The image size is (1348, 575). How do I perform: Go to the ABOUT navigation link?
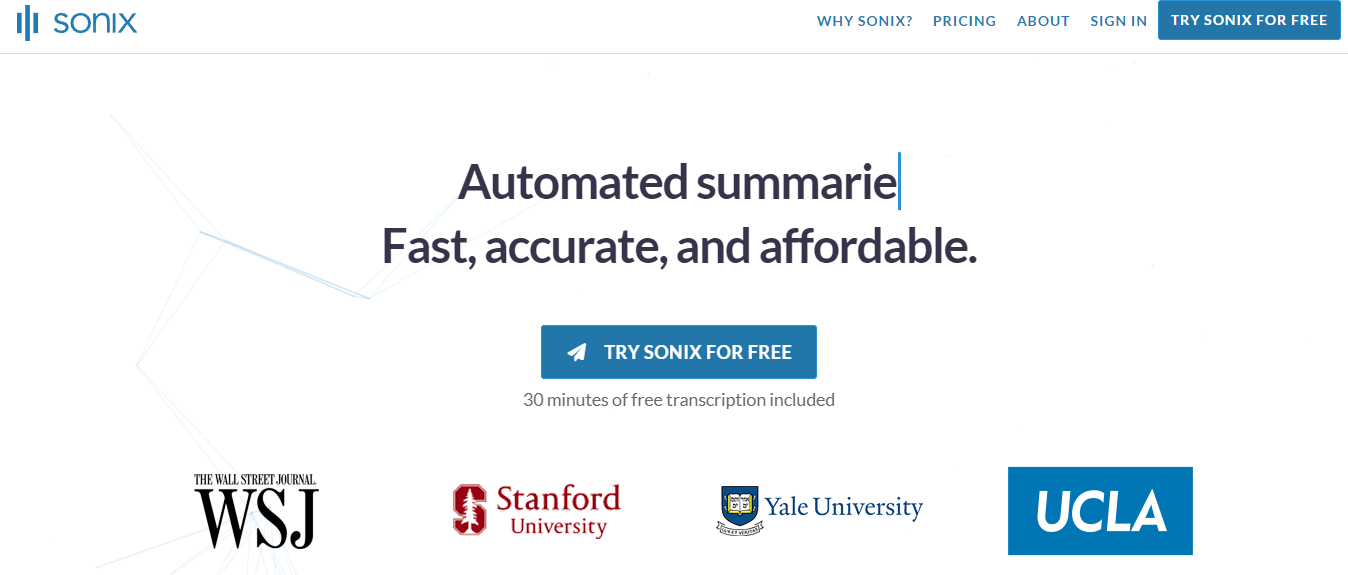point(1043,21)
